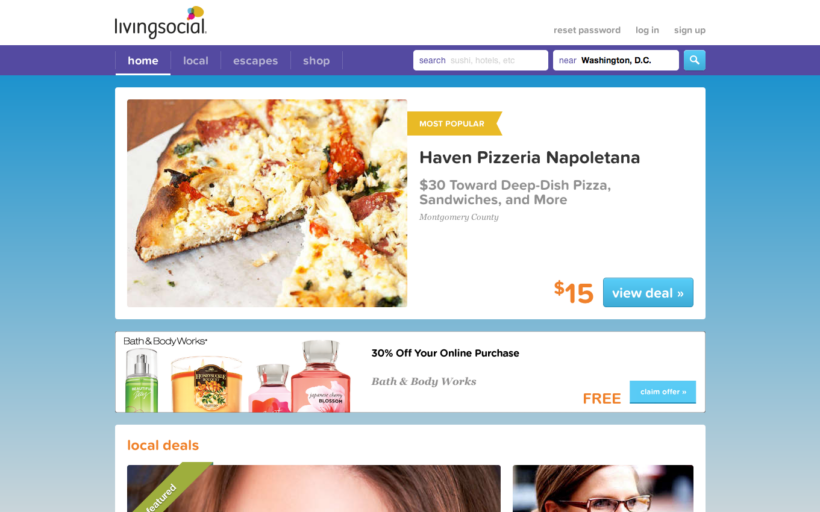Focus the search keywords field
Viewport: 820px width, 512px height.
480,60
